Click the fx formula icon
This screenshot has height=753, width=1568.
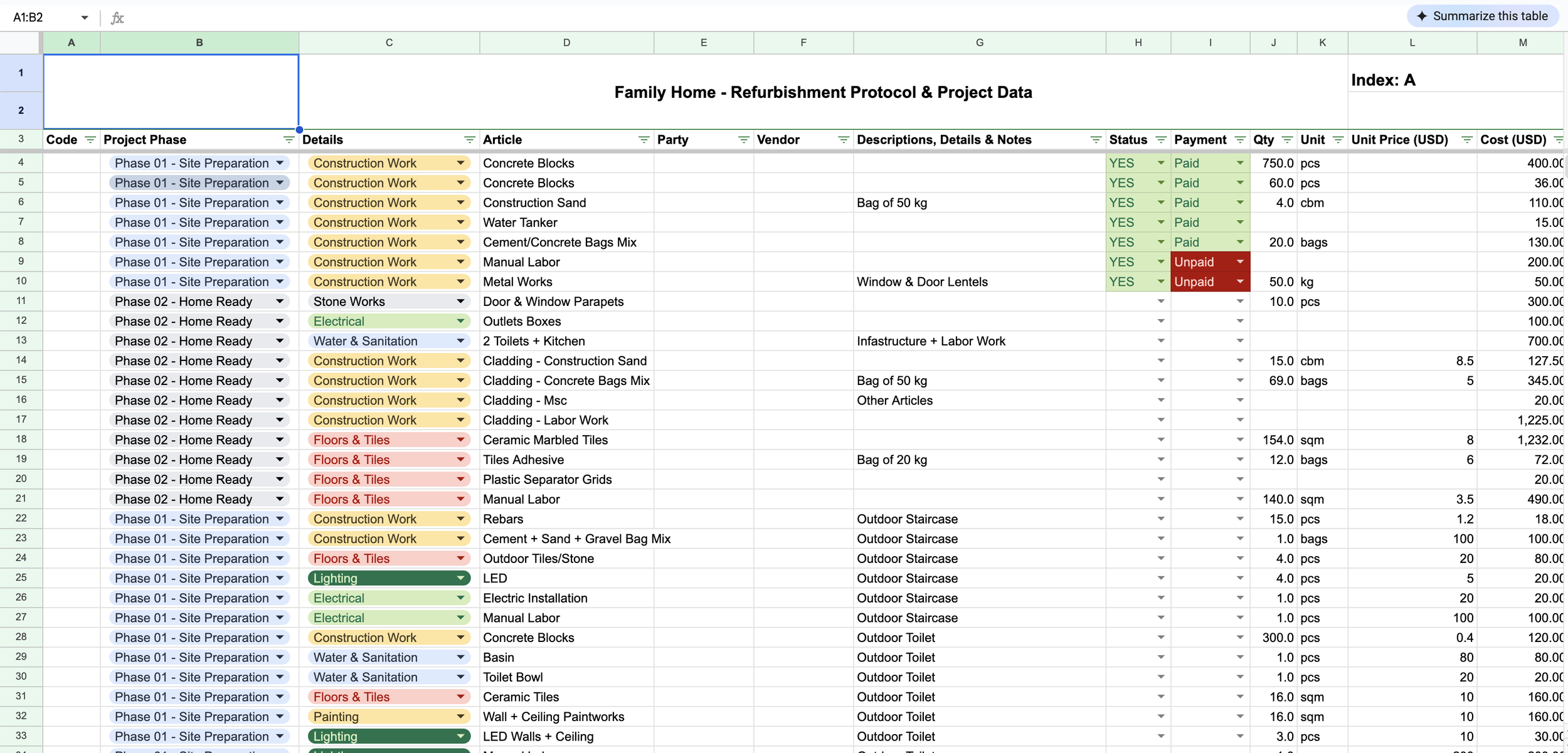click(117, 18)
